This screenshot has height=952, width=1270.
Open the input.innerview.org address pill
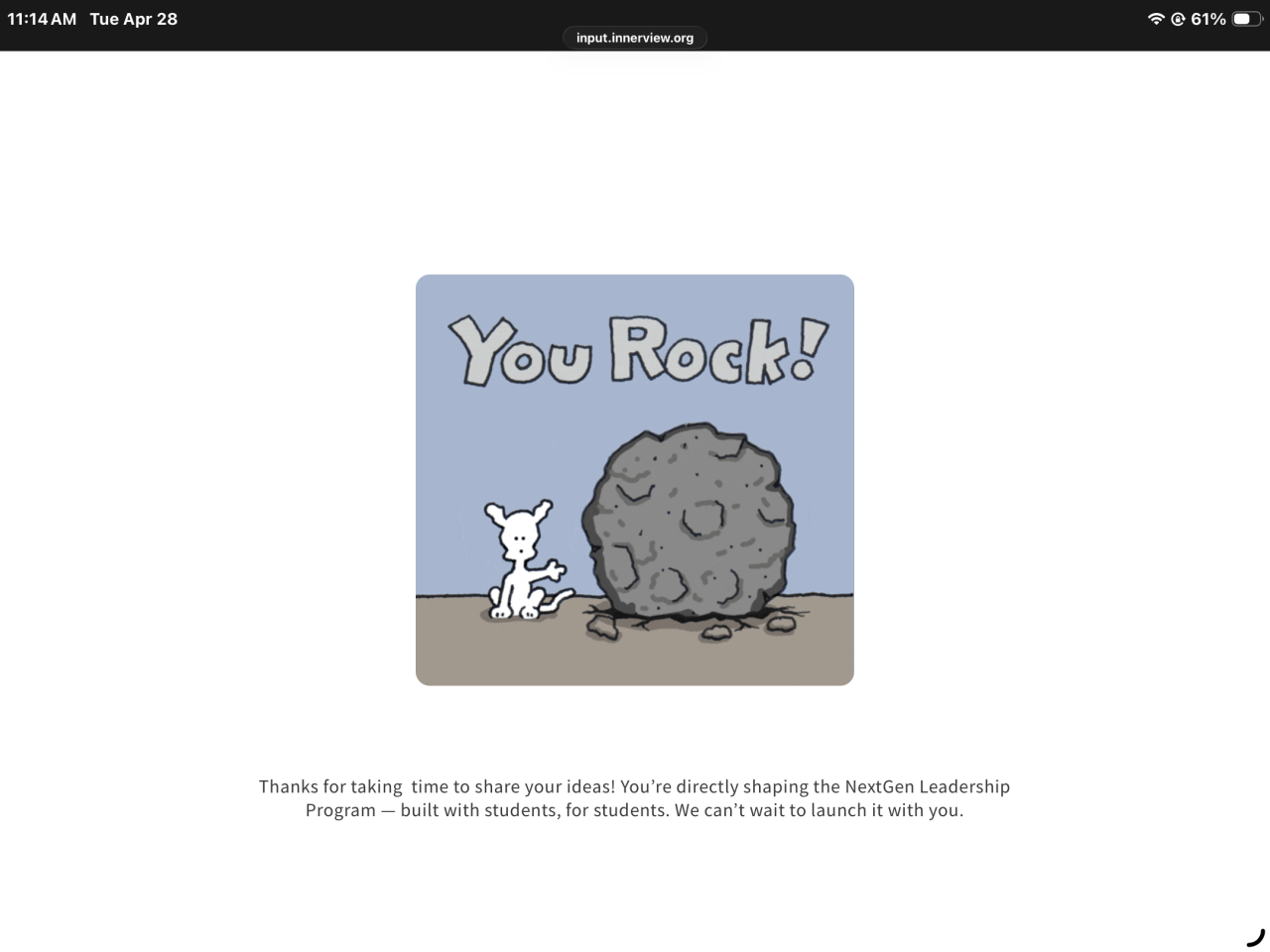(635, 38)
